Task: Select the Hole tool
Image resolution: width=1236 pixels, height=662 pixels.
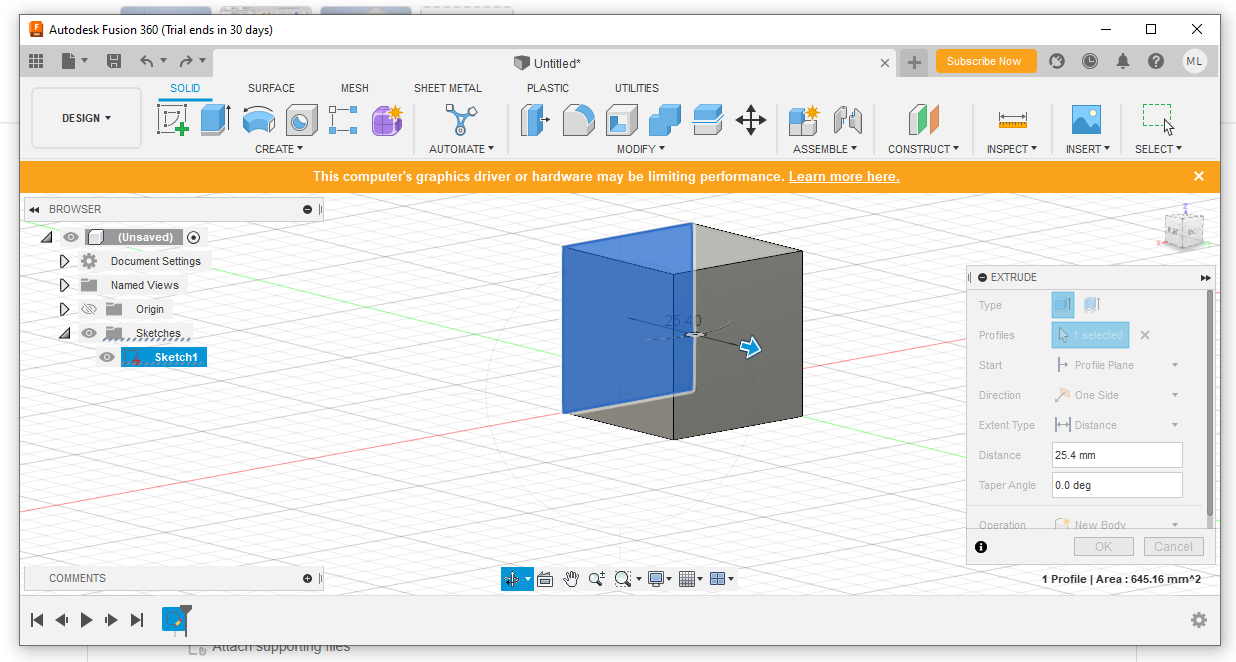Action: 301,120
